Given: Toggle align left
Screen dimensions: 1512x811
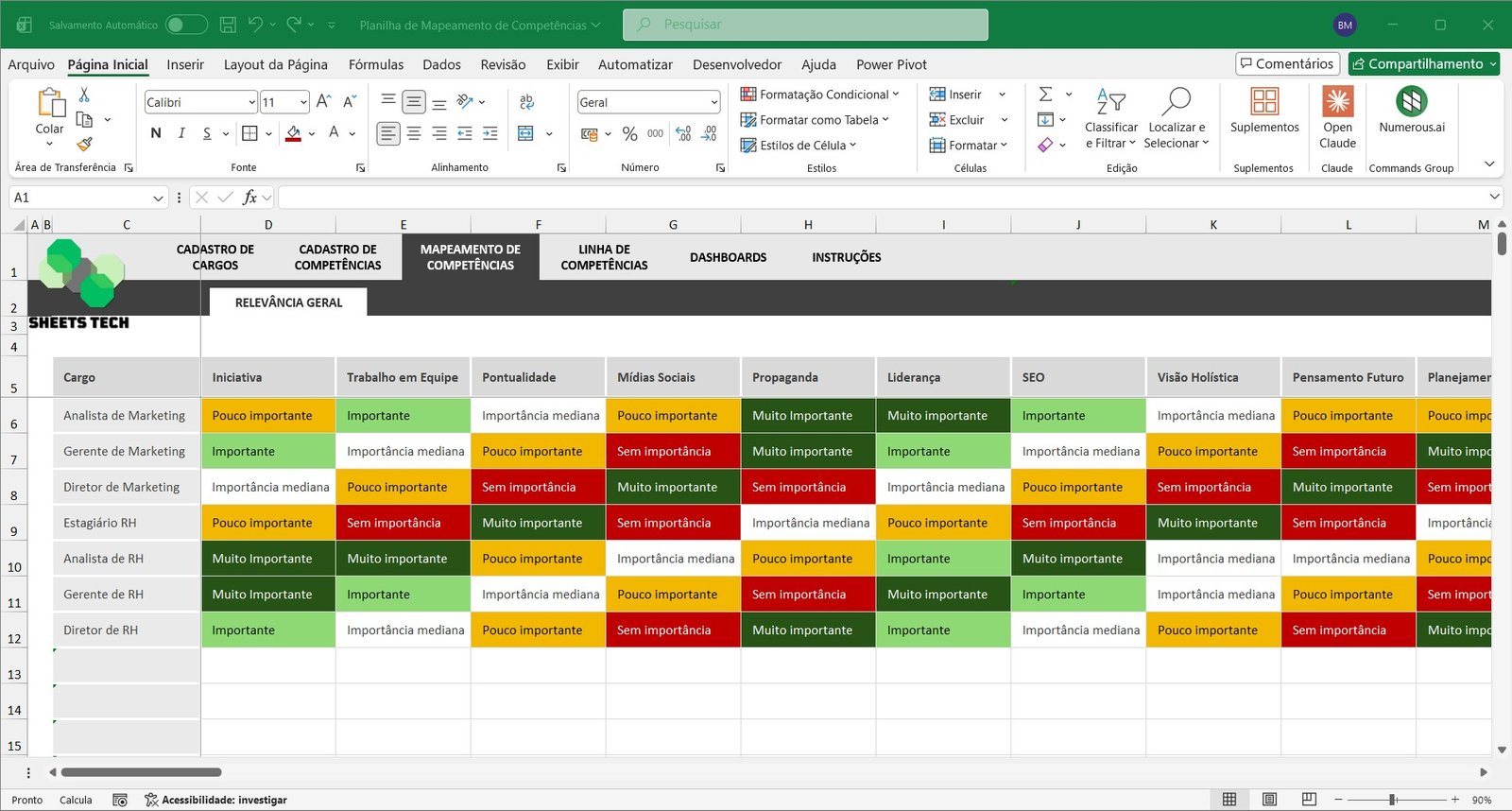Looking at the screenshot, I should [x=388, y=133].
